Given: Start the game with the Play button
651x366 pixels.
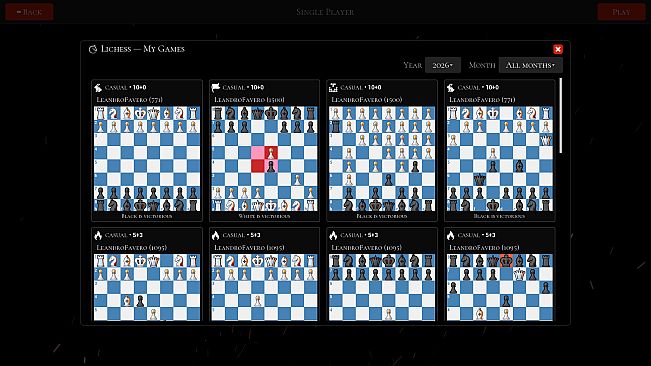Looking at the screenshot, I should (x=621, y=12).
